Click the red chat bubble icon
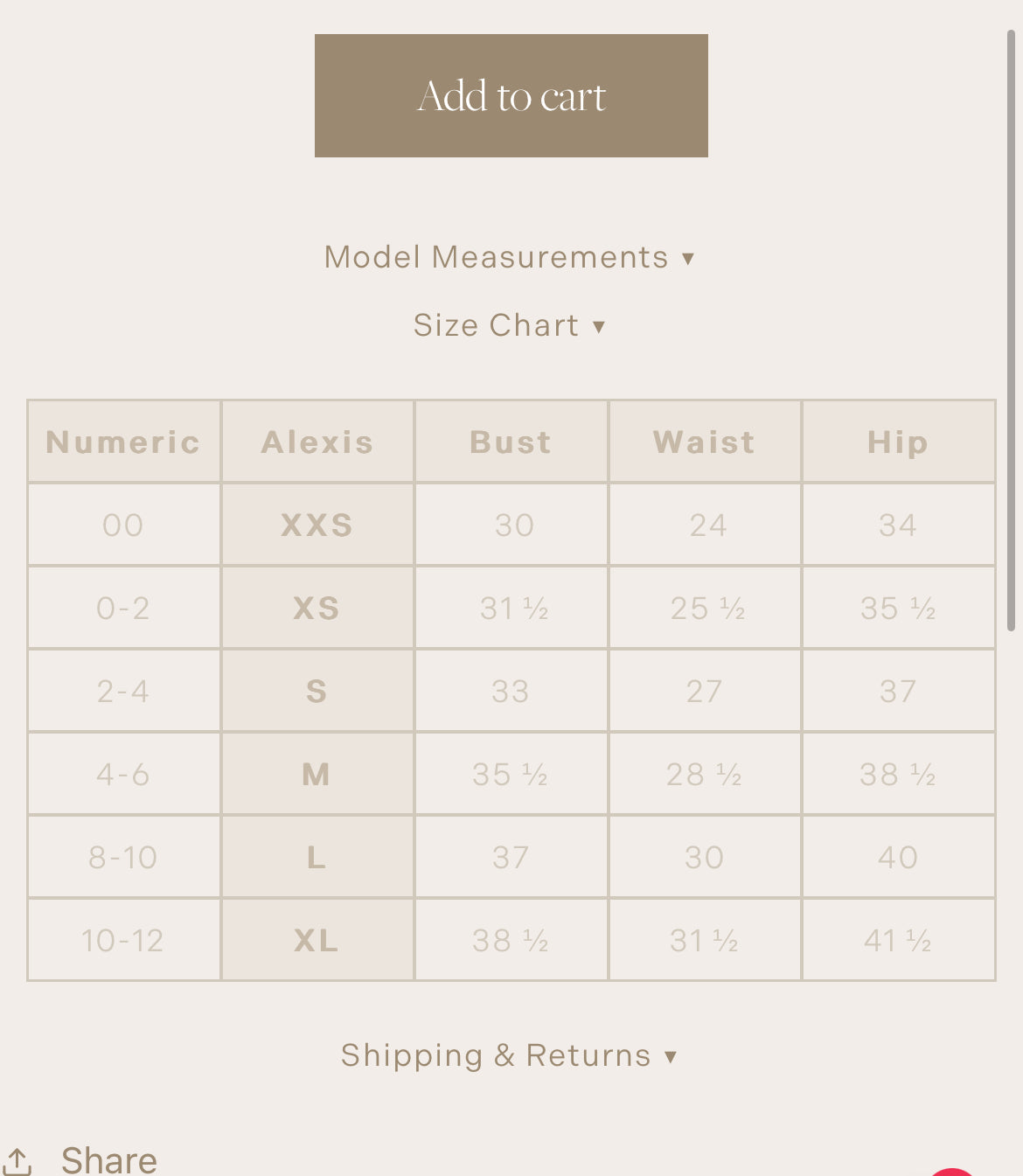 coord(953,1172)
